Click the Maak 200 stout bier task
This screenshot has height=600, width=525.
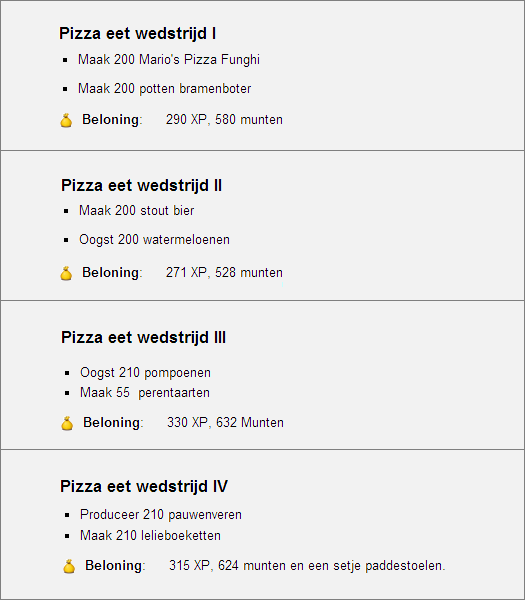click(137, 210)
